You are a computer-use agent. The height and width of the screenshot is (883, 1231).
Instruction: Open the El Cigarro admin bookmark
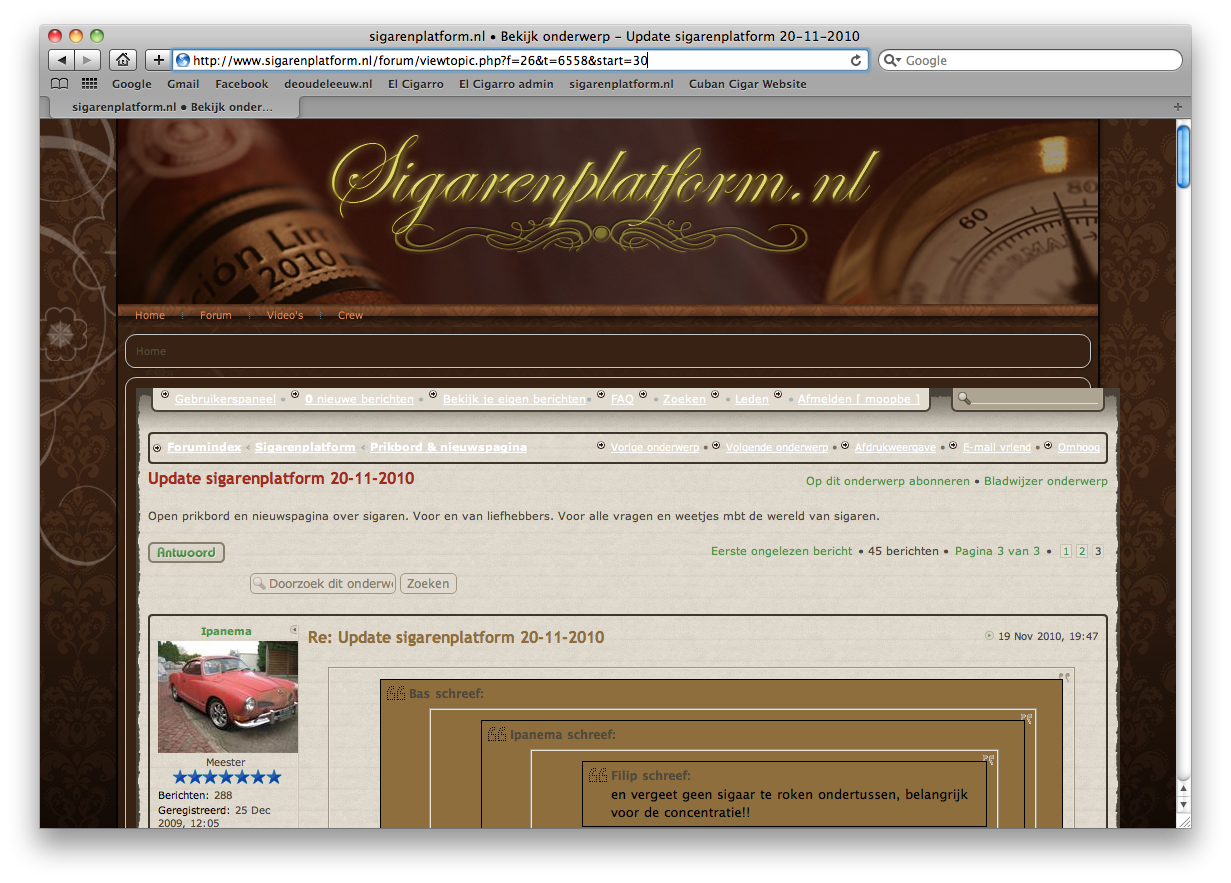506,84
